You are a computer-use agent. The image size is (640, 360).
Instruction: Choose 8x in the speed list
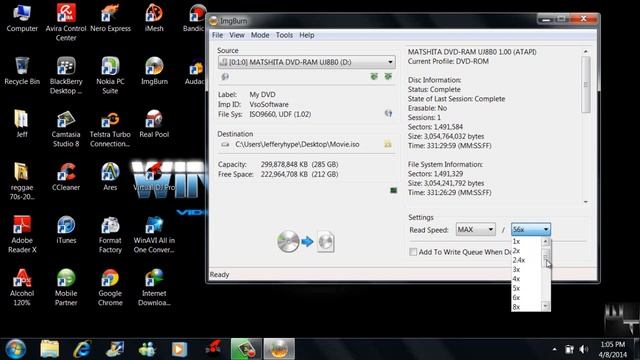click(x=526, y=307)
